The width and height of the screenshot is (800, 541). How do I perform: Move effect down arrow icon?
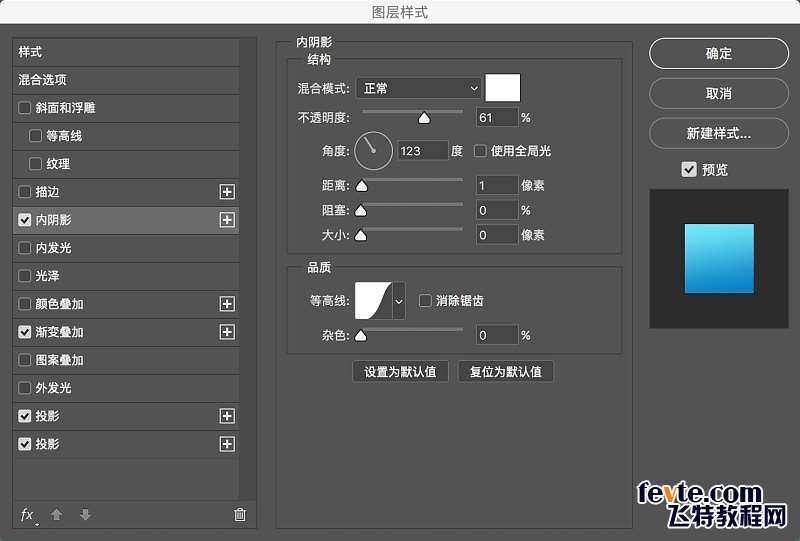pyautogui.click(x=85, y=514)
